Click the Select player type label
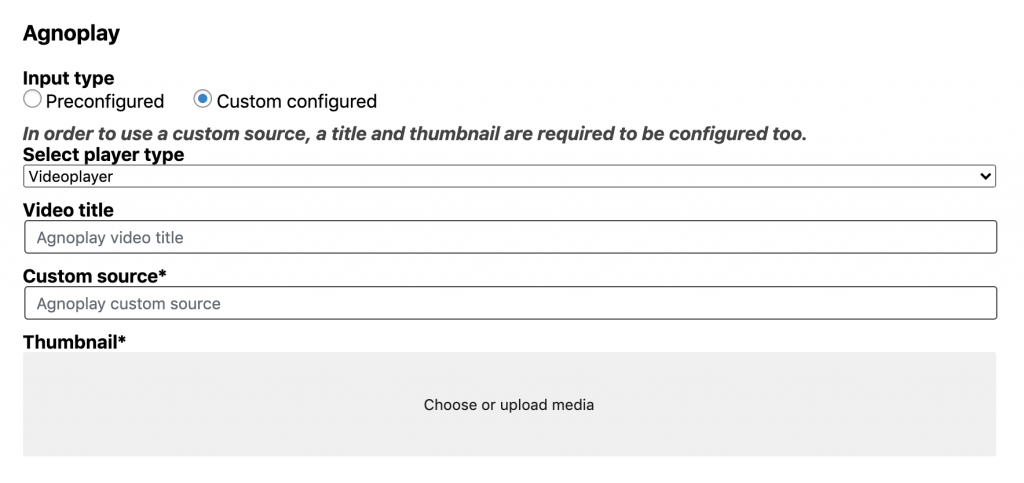The width and height of the screenshot is (1024, 483). pyautogui.click(x=103, y=155)
